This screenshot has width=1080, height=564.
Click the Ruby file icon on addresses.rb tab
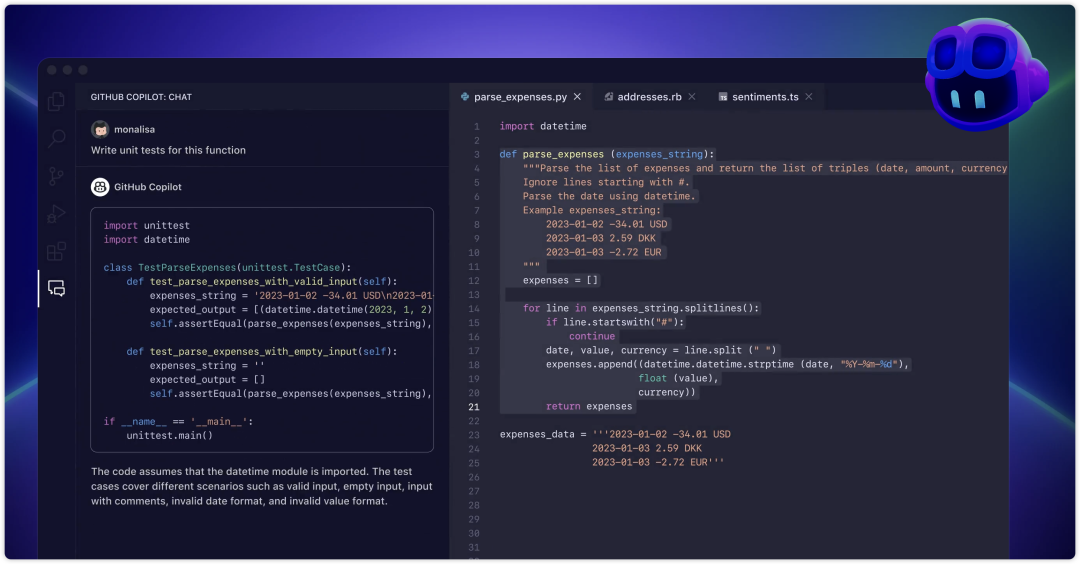[609, 97]
